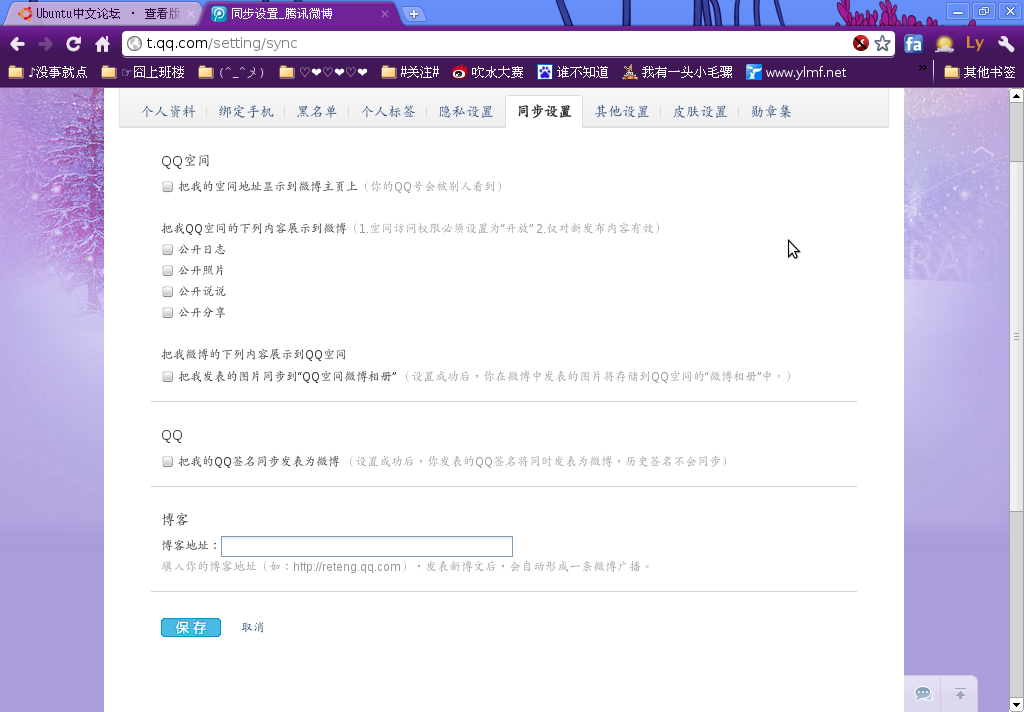Open the www.ylmf.net bookmark
Screen dimensions: 1024x712
point(796,72)
